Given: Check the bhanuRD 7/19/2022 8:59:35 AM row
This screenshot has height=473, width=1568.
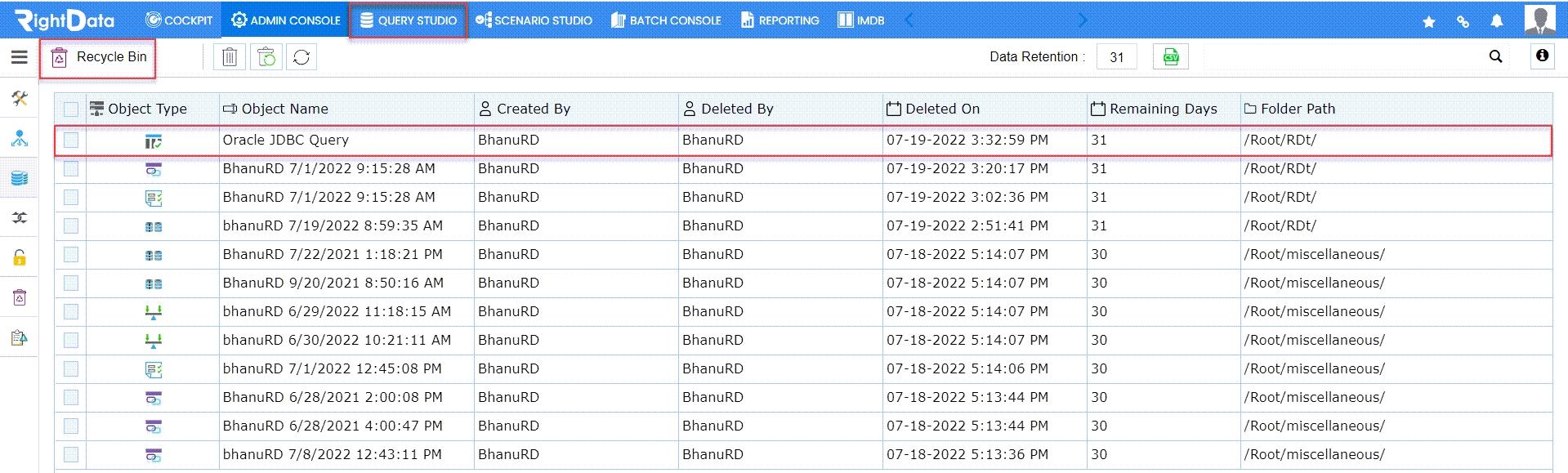Looking at the screenshot, I should tap(71, 225).
